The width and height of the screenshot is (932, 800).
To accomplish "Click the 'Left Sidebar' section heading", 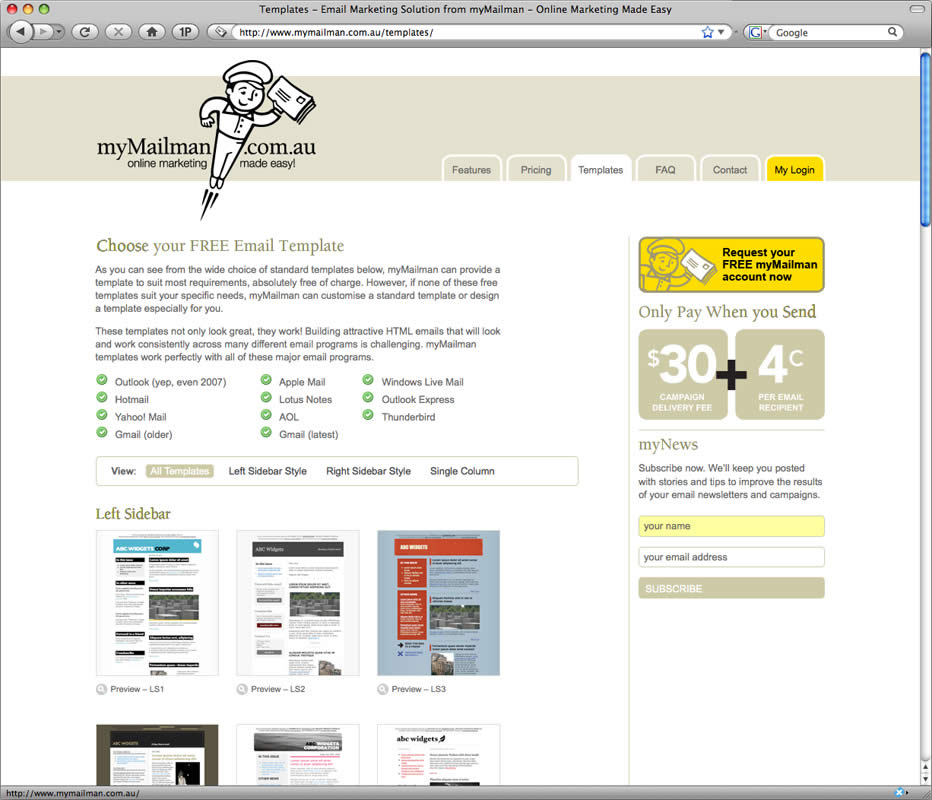I will [133, 514].
